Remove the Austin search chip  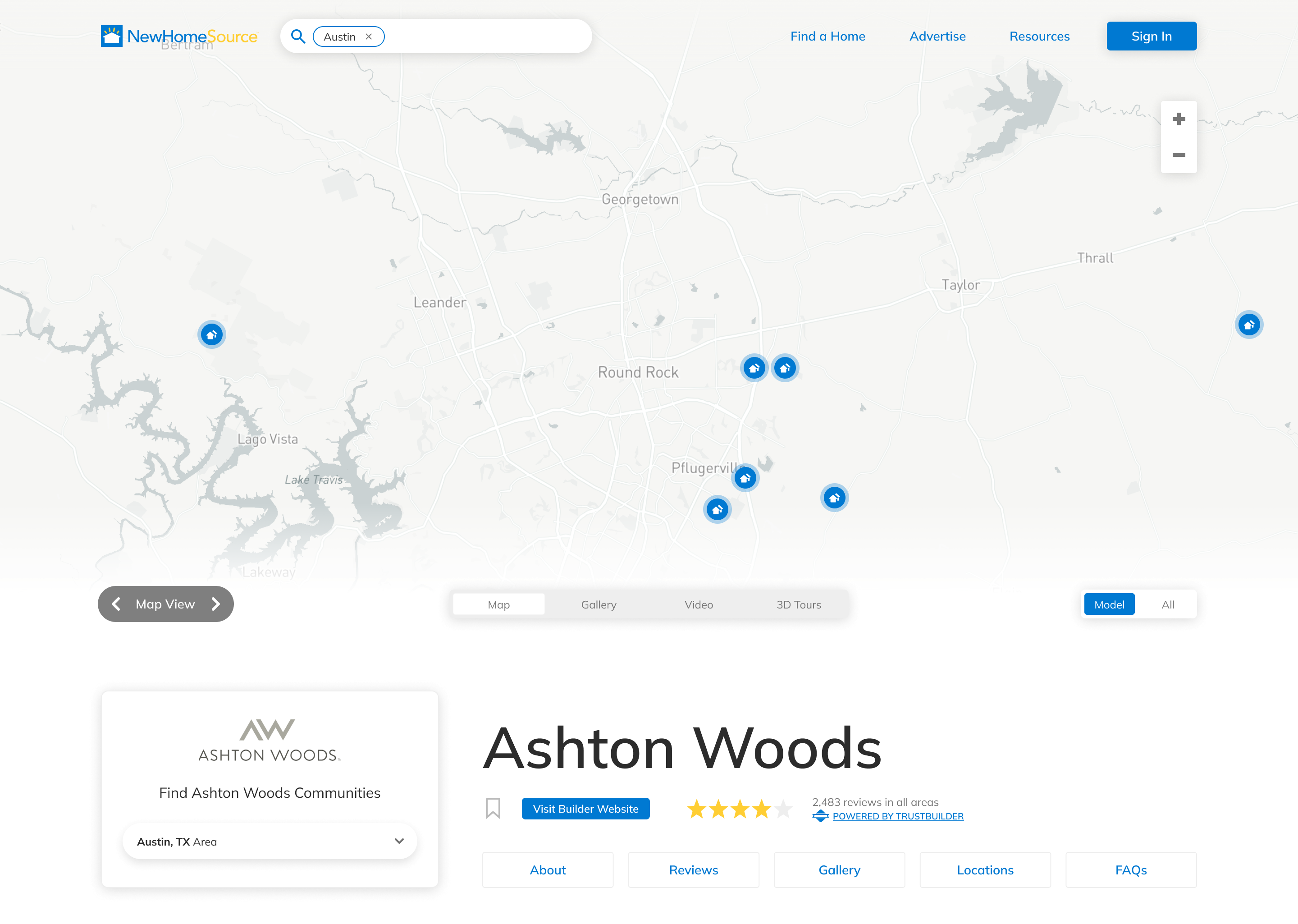[369, 37]
